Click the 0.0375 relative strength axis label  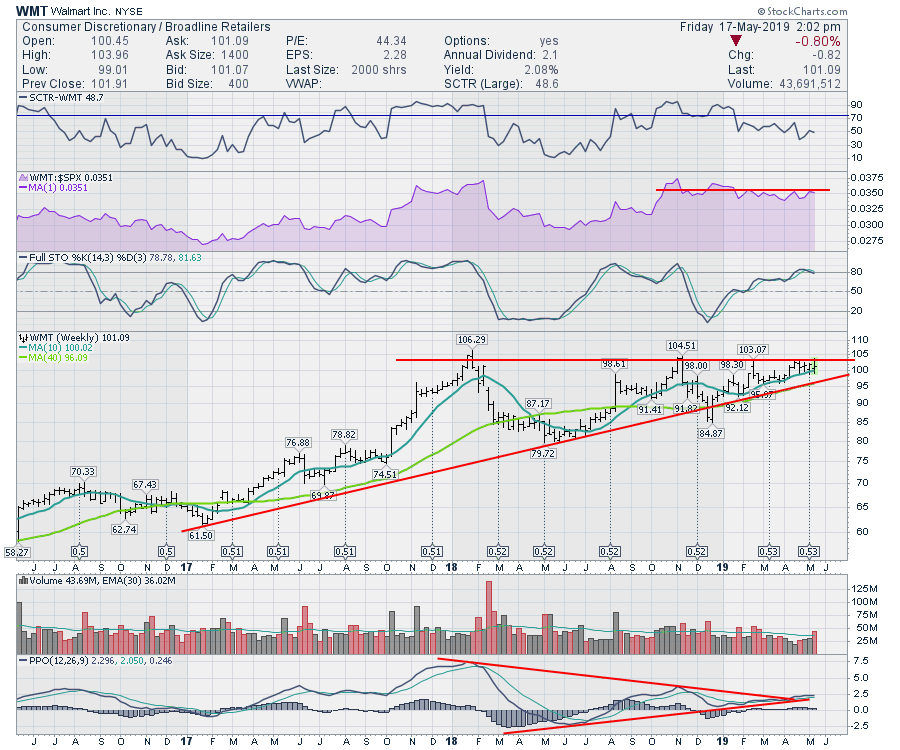point(867,177)
